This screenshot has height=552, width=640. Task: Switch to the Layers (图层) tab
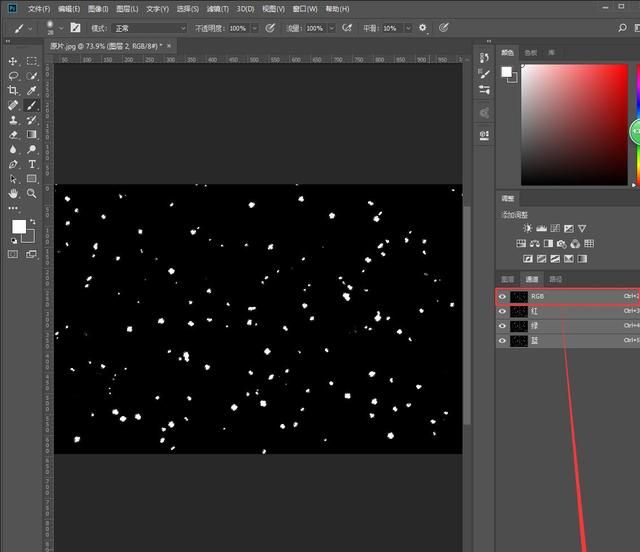pyautogui.click(x=508, y=279)
